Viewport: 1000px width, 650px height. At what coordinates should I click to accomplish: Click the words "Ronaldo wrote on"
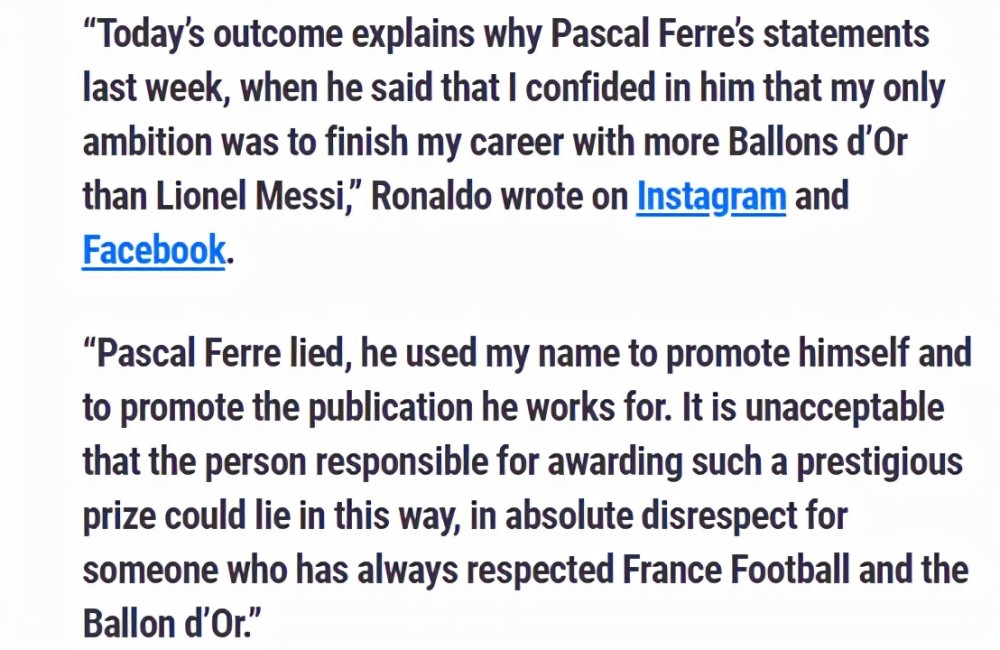500,196
